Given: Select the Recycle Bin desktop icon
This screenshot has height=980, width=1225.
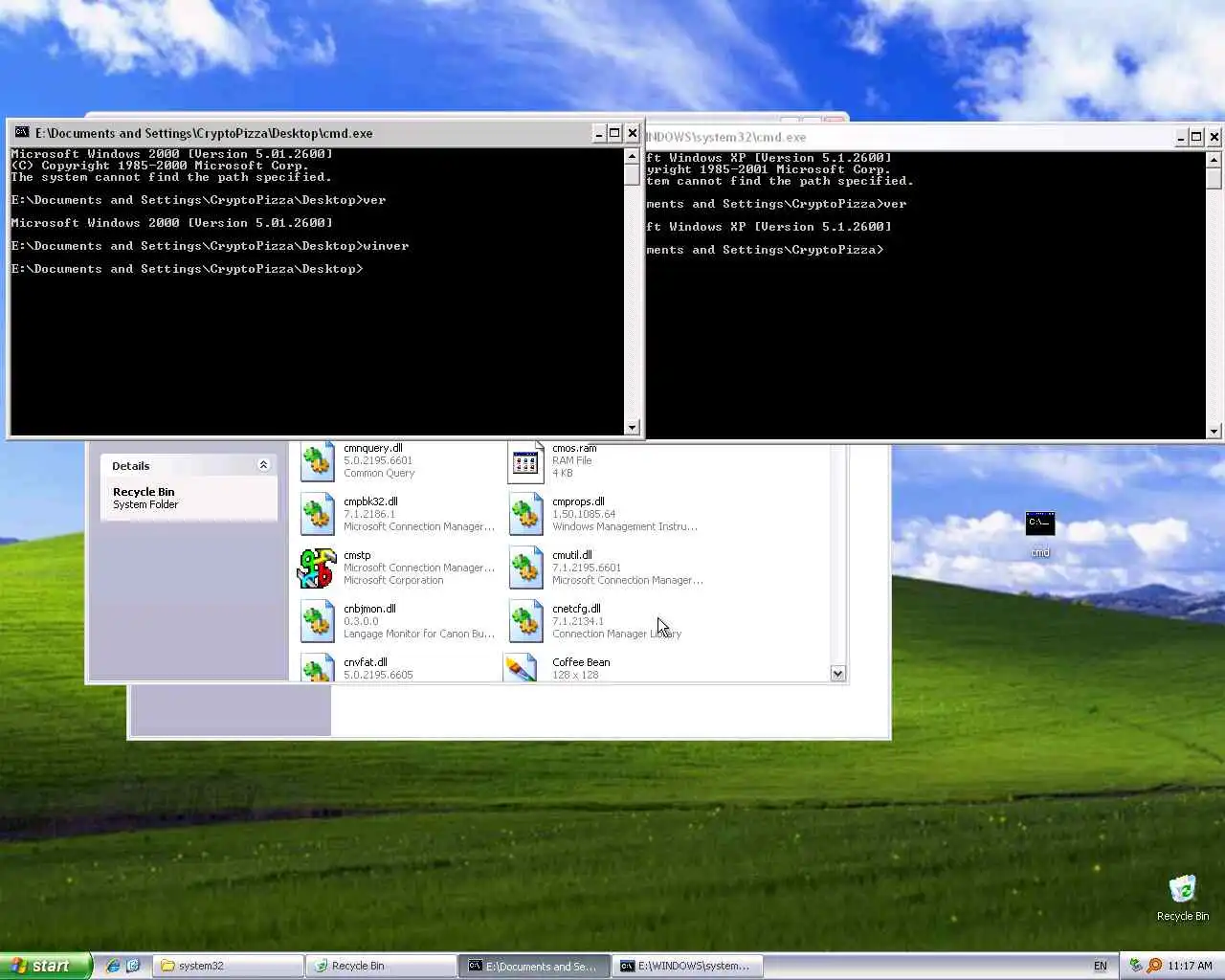Looking at the screenshot, I should click(1183, 889).
